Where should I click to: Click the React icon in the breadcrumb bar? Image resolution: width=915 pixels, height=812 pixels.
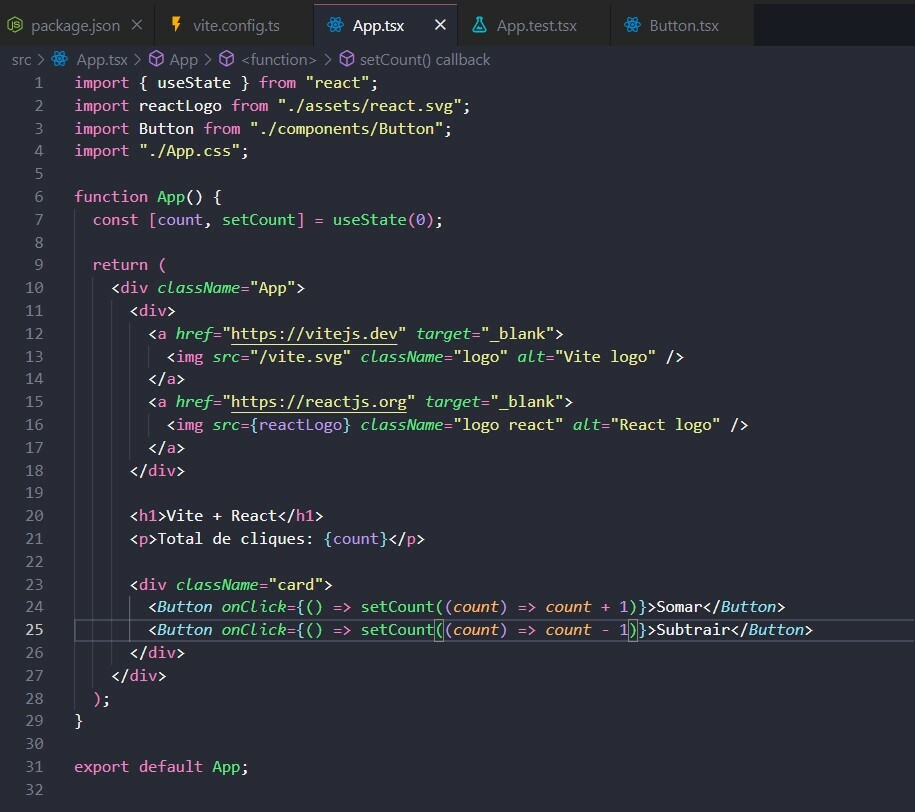[60, 59]
